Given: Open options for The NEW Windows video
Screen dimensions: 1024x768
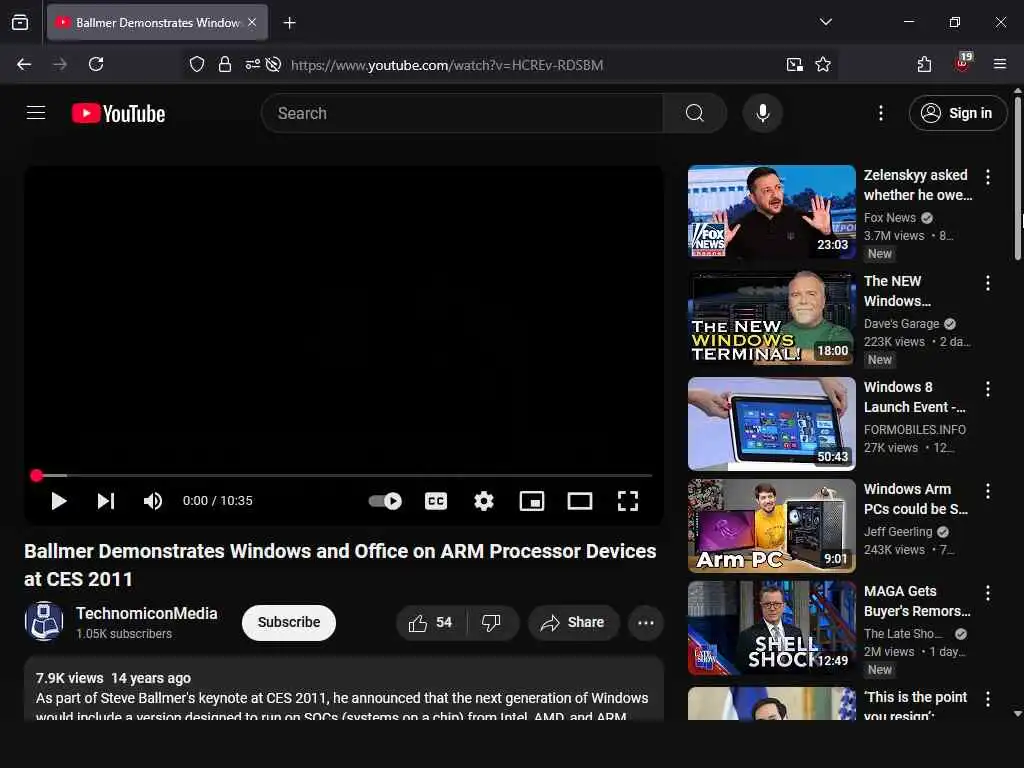Looking at the screenshot, I should (x=987, y=283).
